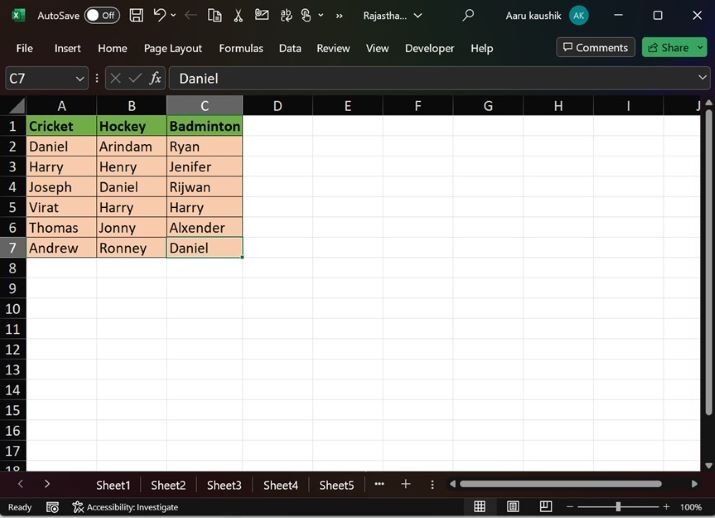Show more sheets via ellipsis
This screenshot has height=518, width=715.
click(x=379, y=484)
